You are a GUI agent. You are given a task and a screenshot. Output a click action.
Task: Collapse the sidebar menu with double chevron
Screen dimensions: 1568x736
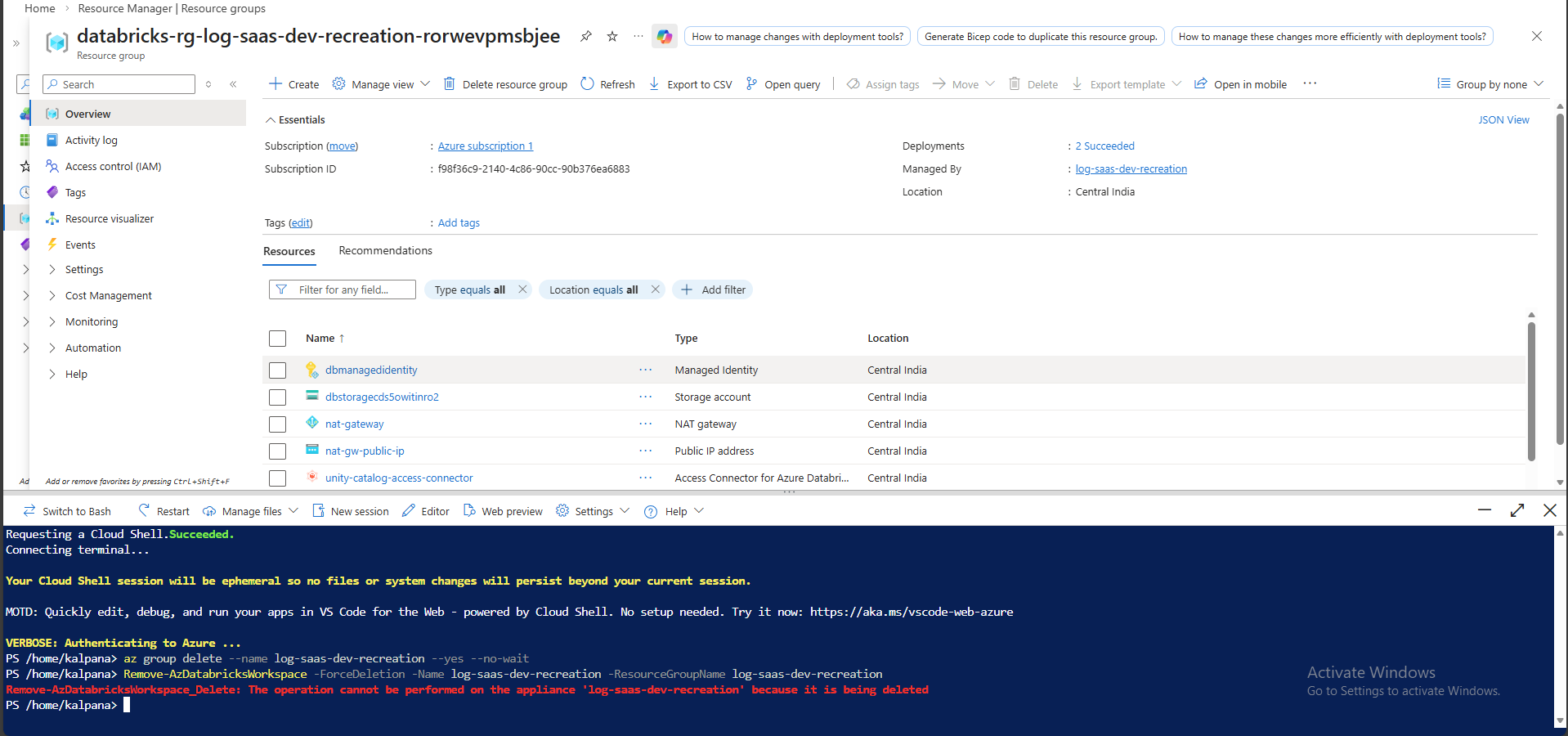point(233,84)
